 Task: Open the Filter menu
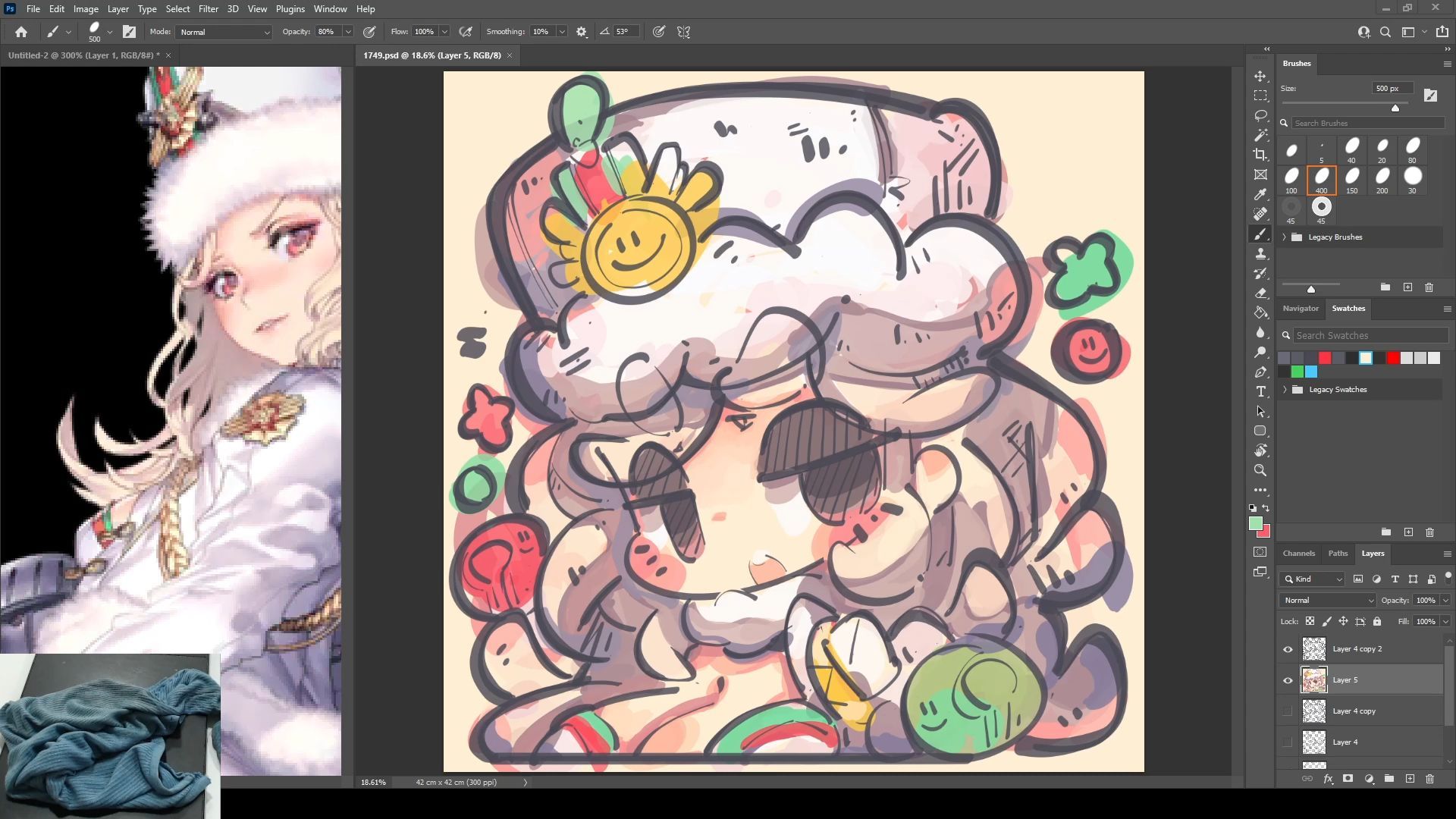(209, 9)
